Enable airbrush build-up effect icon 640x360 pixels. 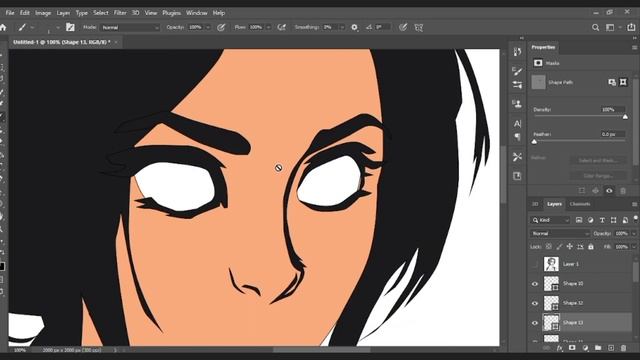[281, 27]
